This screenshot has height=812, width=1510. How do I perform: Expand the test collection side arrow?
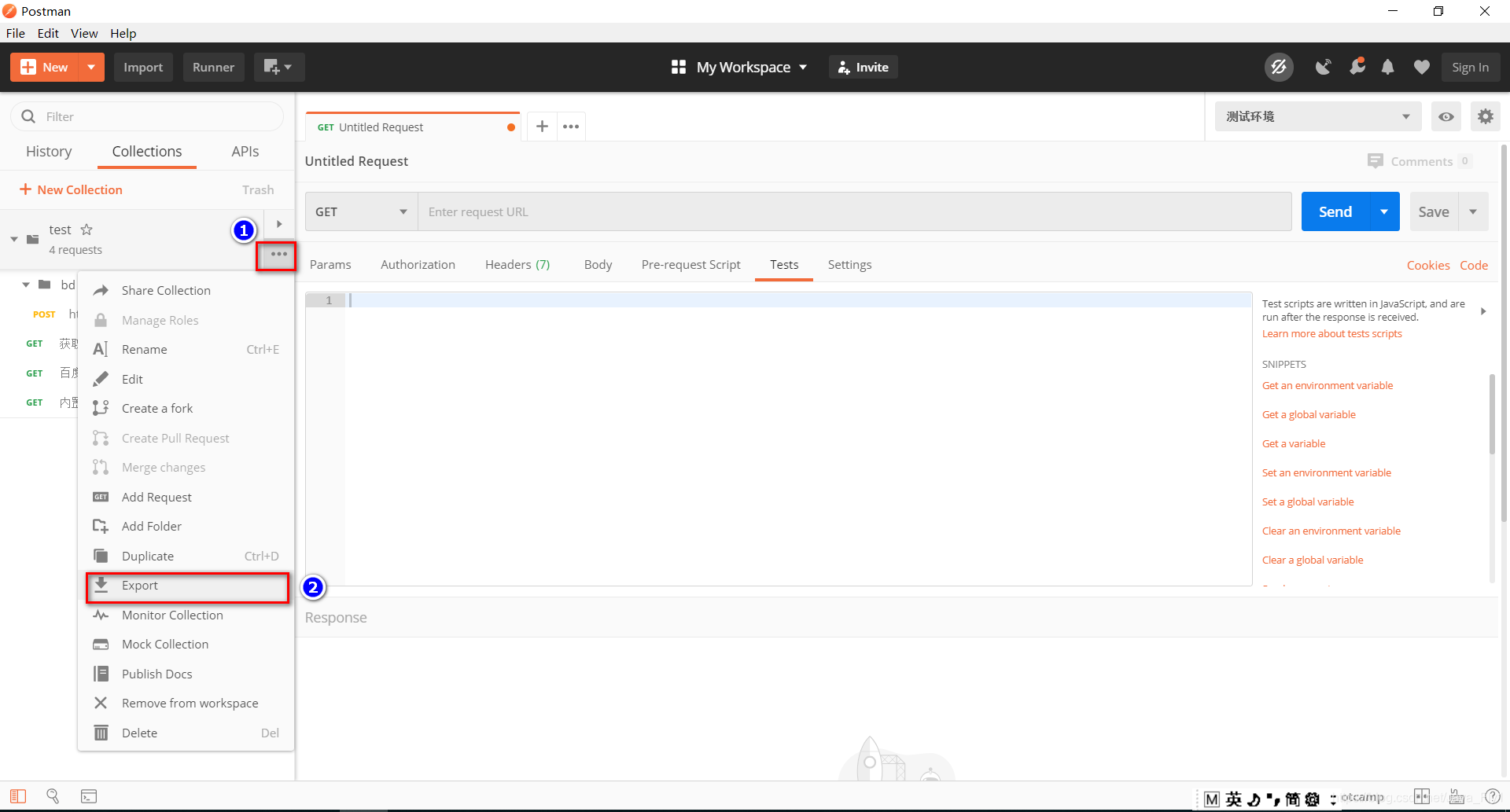279,224
